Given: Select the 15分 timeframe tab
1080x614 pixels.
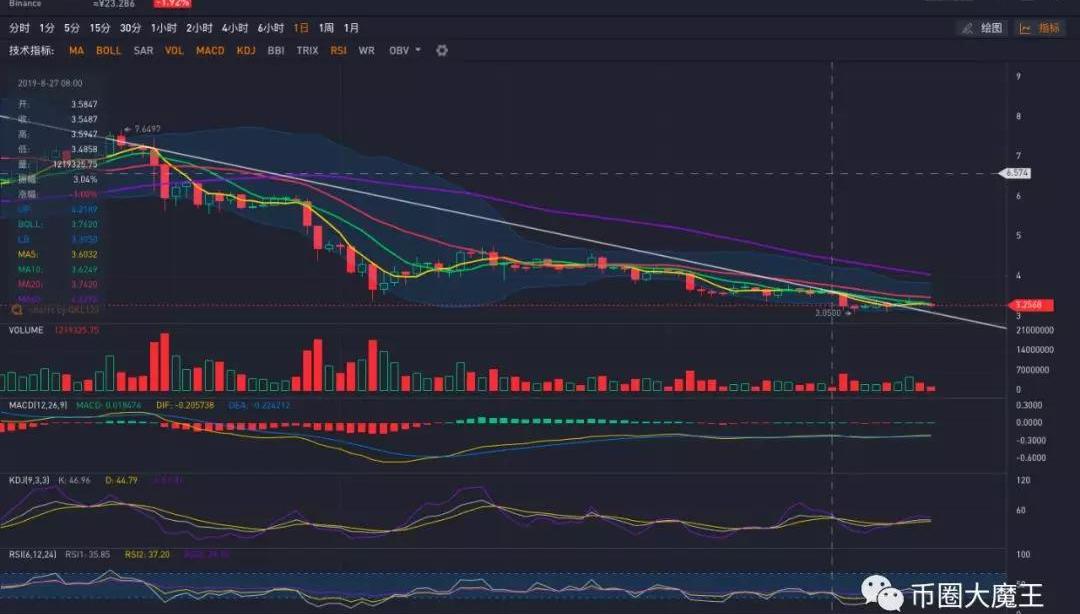Looking at the screenshot, I should click(x=100, y=28).
